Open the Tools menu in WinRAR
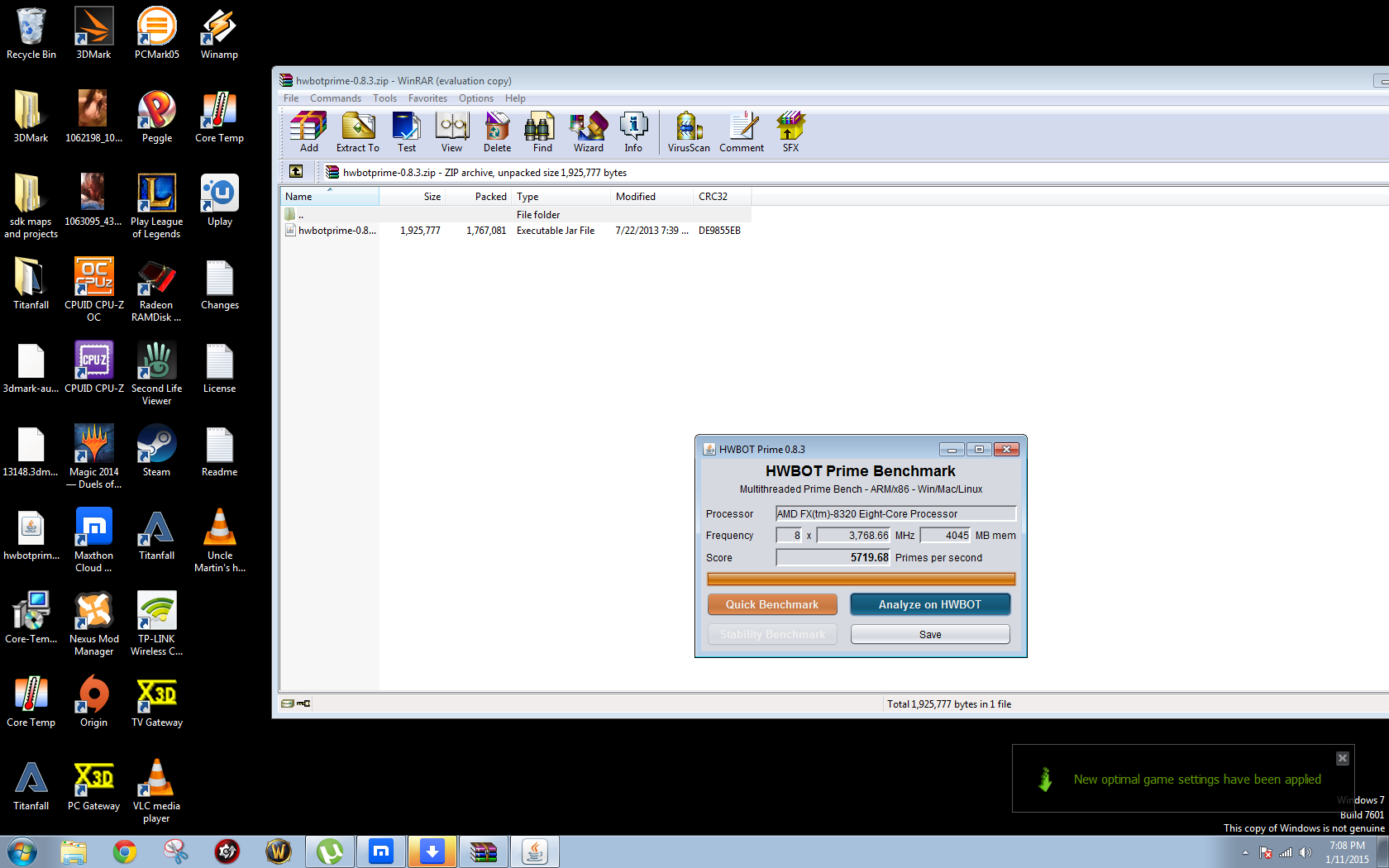 click(384, 98)
